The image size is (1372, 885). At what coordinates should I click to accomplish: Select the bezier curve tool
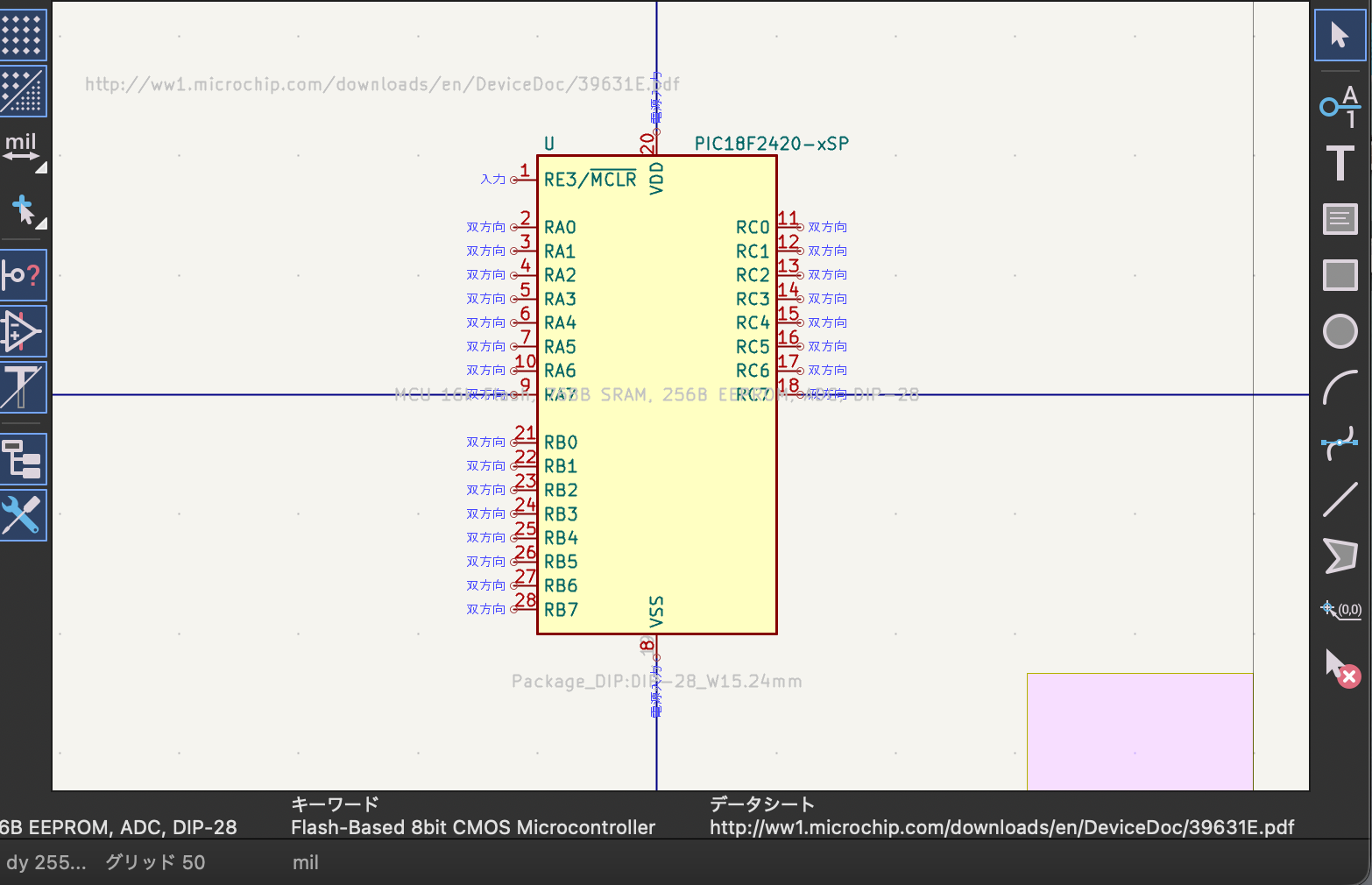[1340, 443]
